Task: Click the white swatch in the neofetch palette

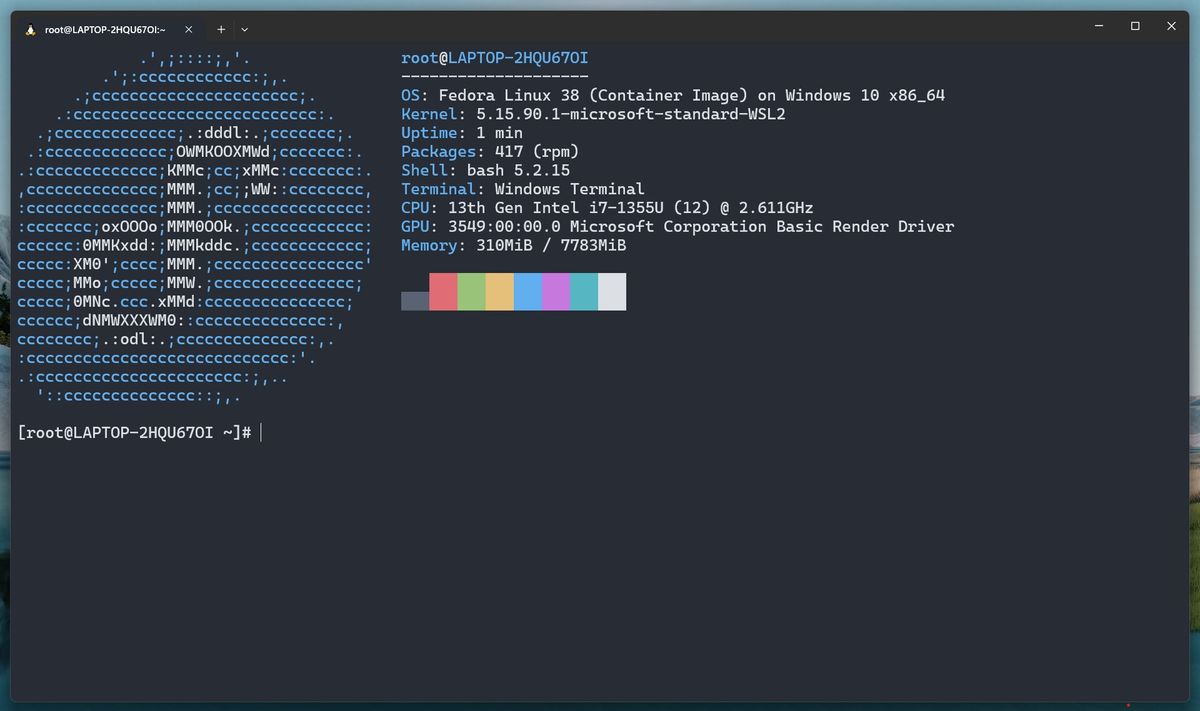Action: coord(610,291)
